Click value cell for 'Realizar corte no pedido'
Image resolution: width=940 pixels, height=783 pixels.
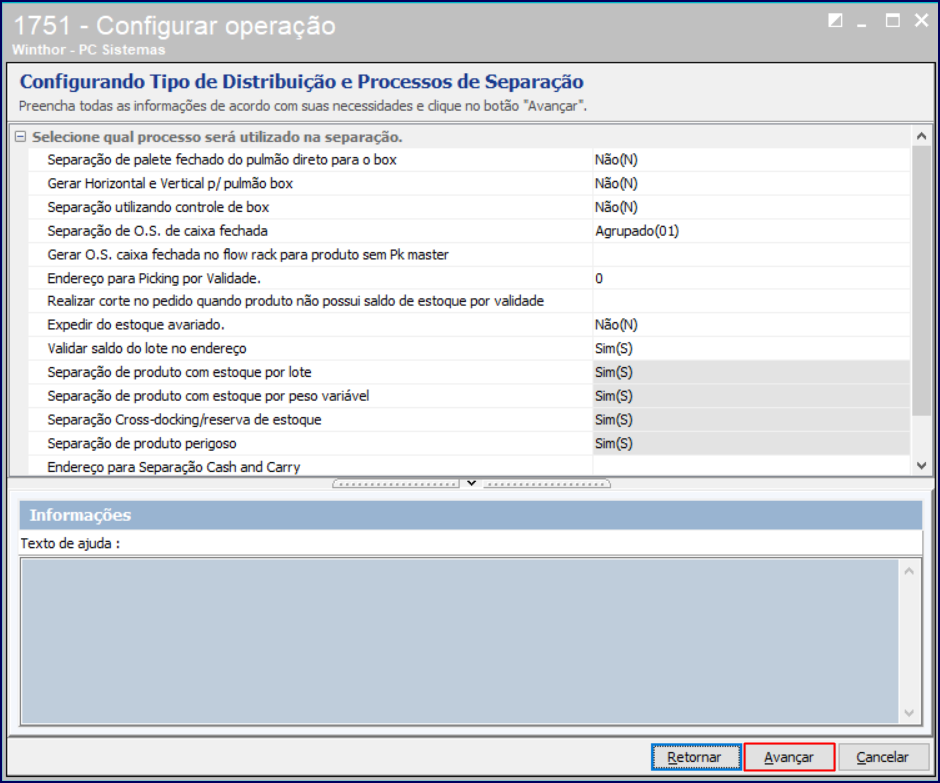tap(751, 301)
